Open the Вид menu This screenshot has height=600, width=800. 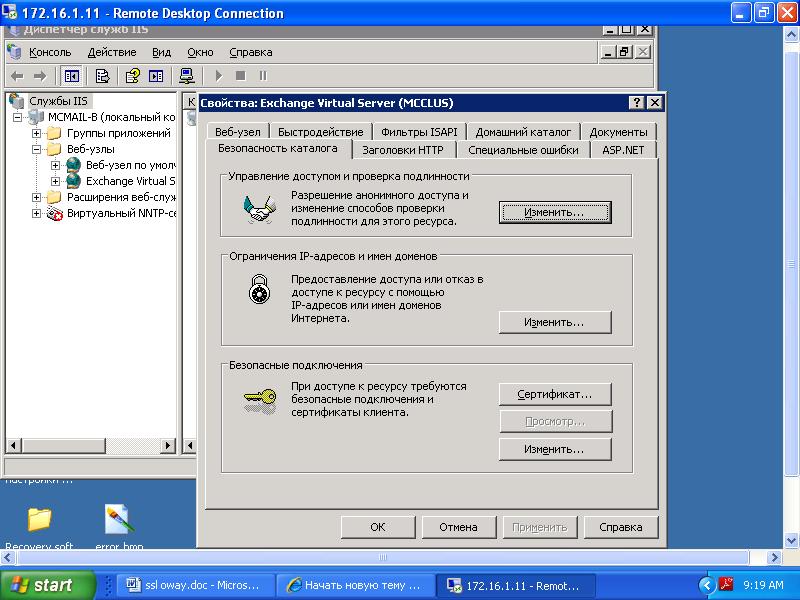161,52
